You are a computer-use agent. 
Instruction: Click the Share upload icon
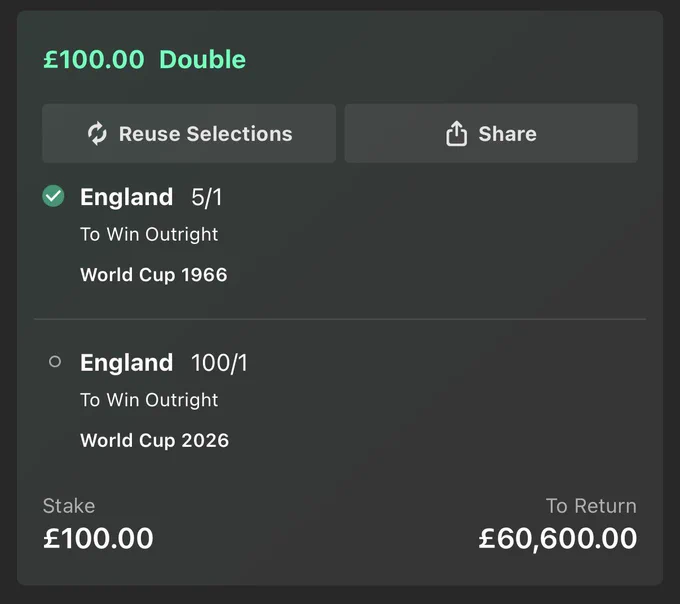click(456, 133)
